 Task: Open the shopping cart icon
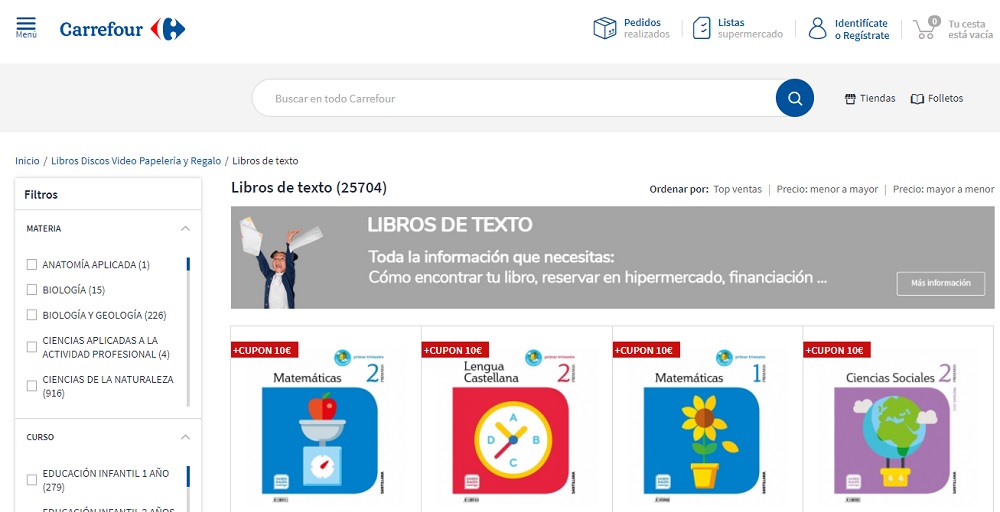pos(925,28)
